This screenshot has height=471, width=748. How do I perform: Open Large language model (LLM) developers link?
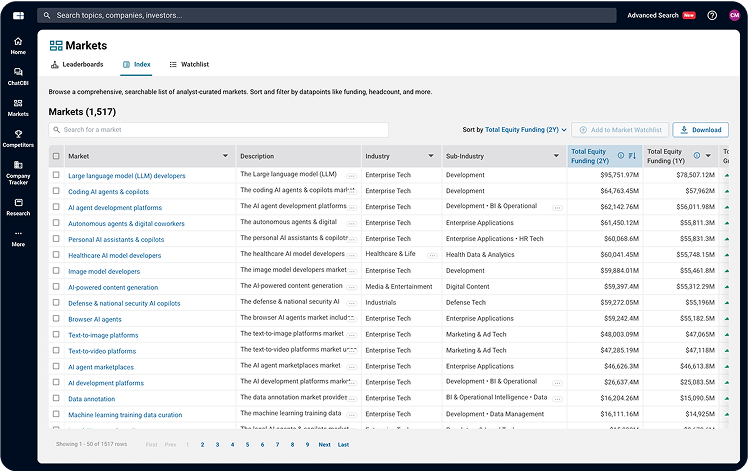point(126,175)
